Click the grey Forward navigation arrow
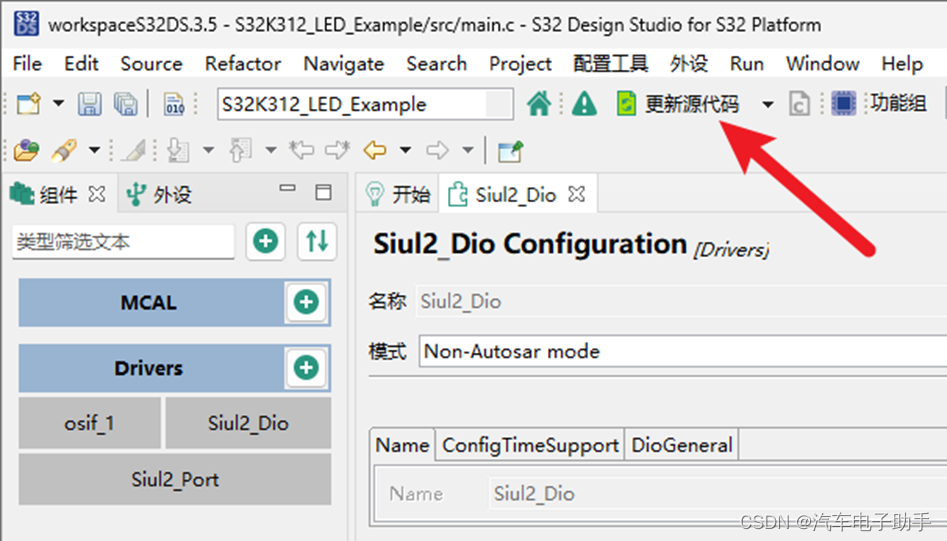Screen dimensions: 947x541 coord(437,150)
